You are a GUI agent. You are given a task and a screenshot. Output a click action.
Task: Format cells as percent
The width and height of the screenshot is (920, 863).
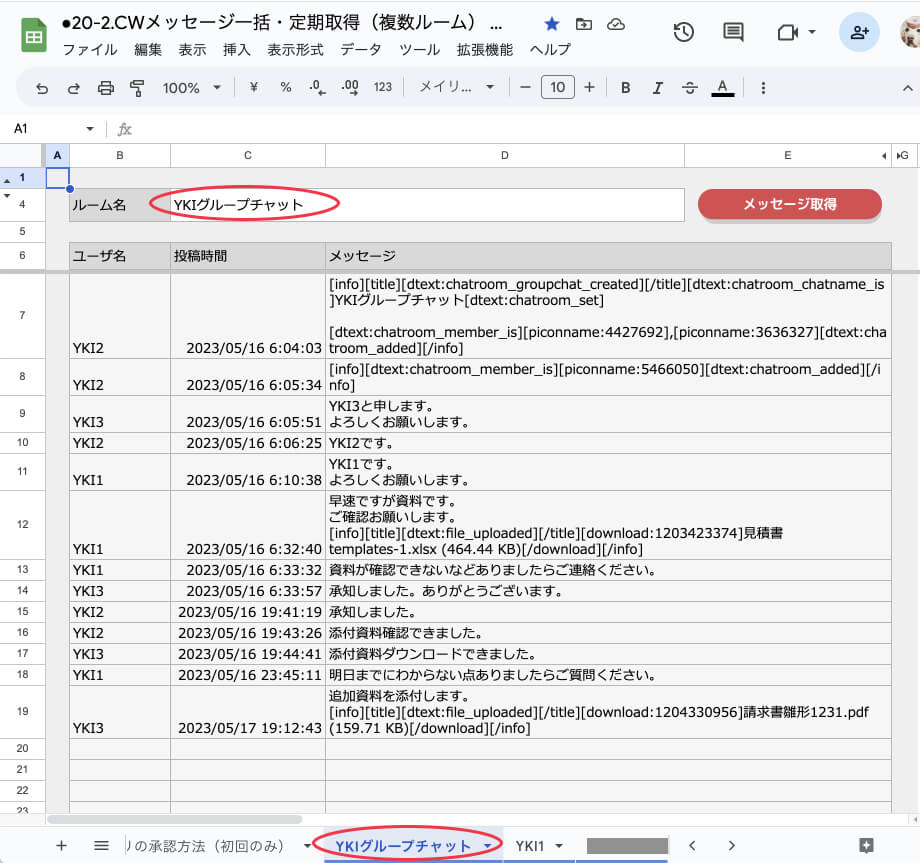[286, 87]
